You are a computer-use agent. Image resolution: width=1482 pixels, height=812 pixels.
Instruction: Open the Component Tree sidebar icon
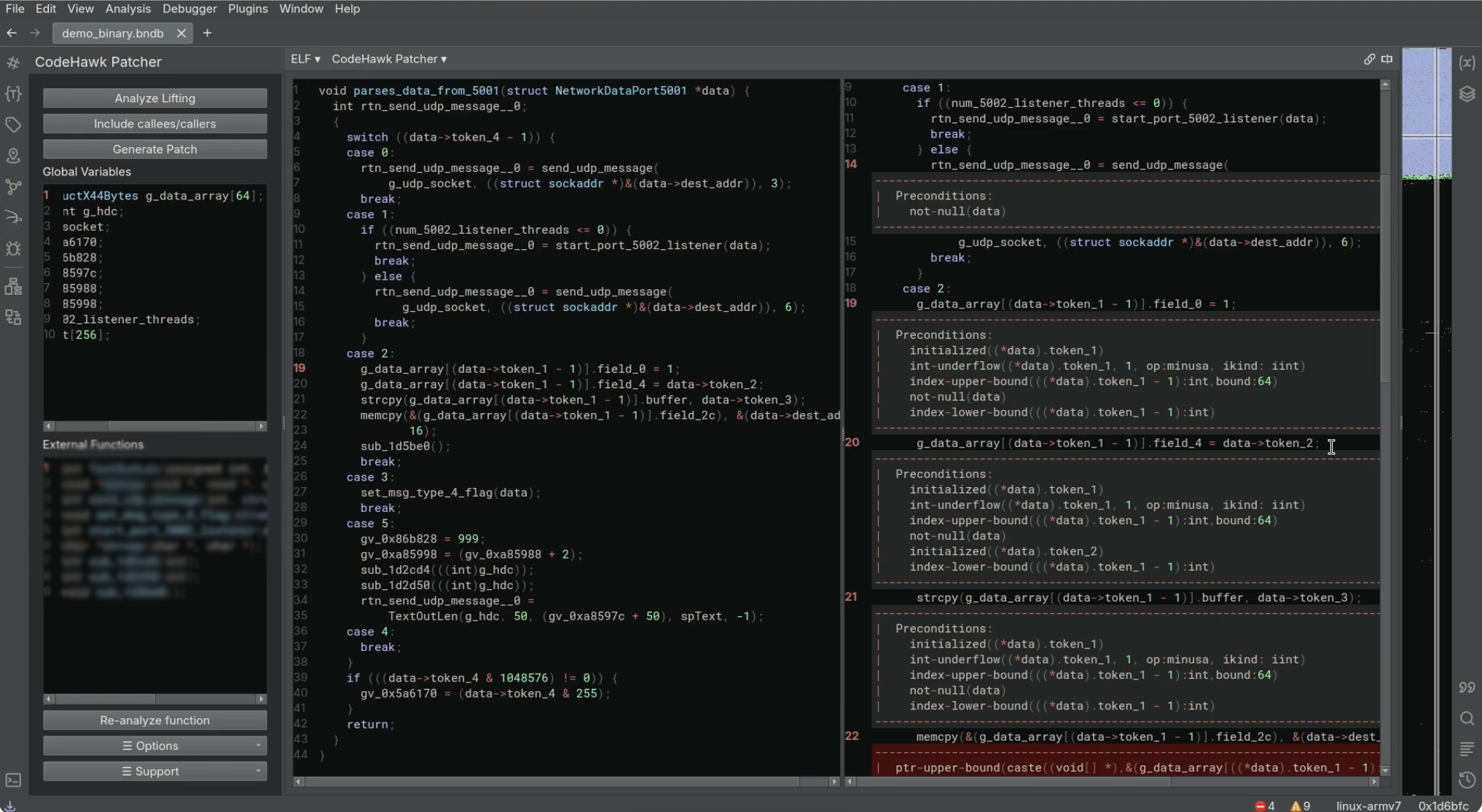click(x=13, y=286)
